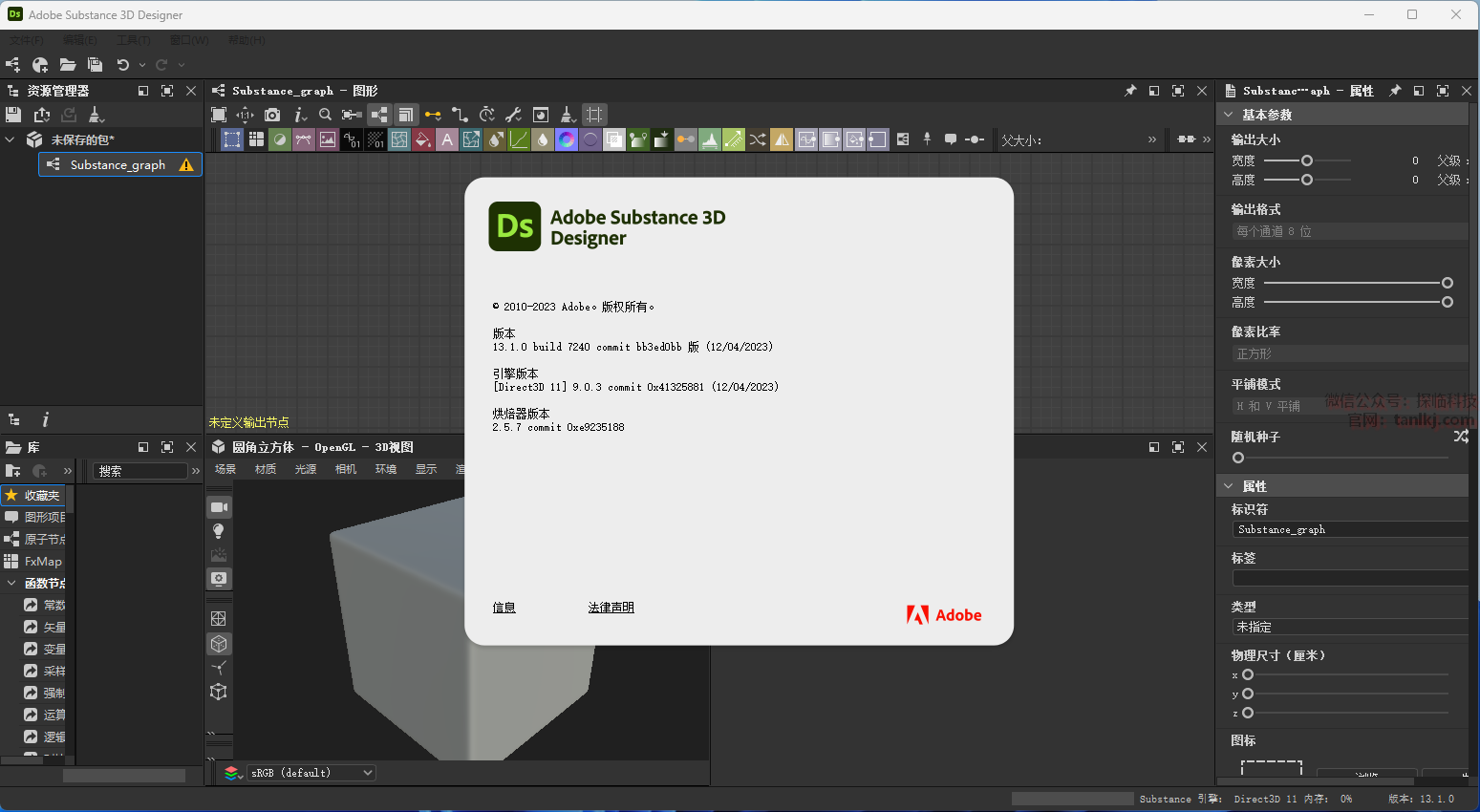Open the 相机 menu in 3D view
1480x812 pixels.
click(346, 469)
